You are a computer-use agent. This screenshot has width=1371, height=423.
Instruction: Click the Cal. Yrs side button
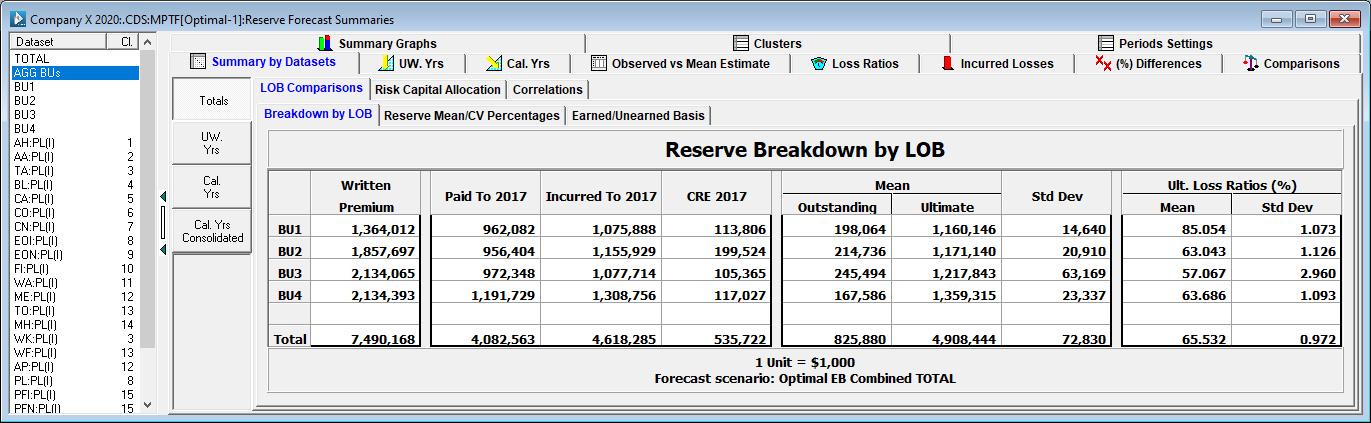211,187
